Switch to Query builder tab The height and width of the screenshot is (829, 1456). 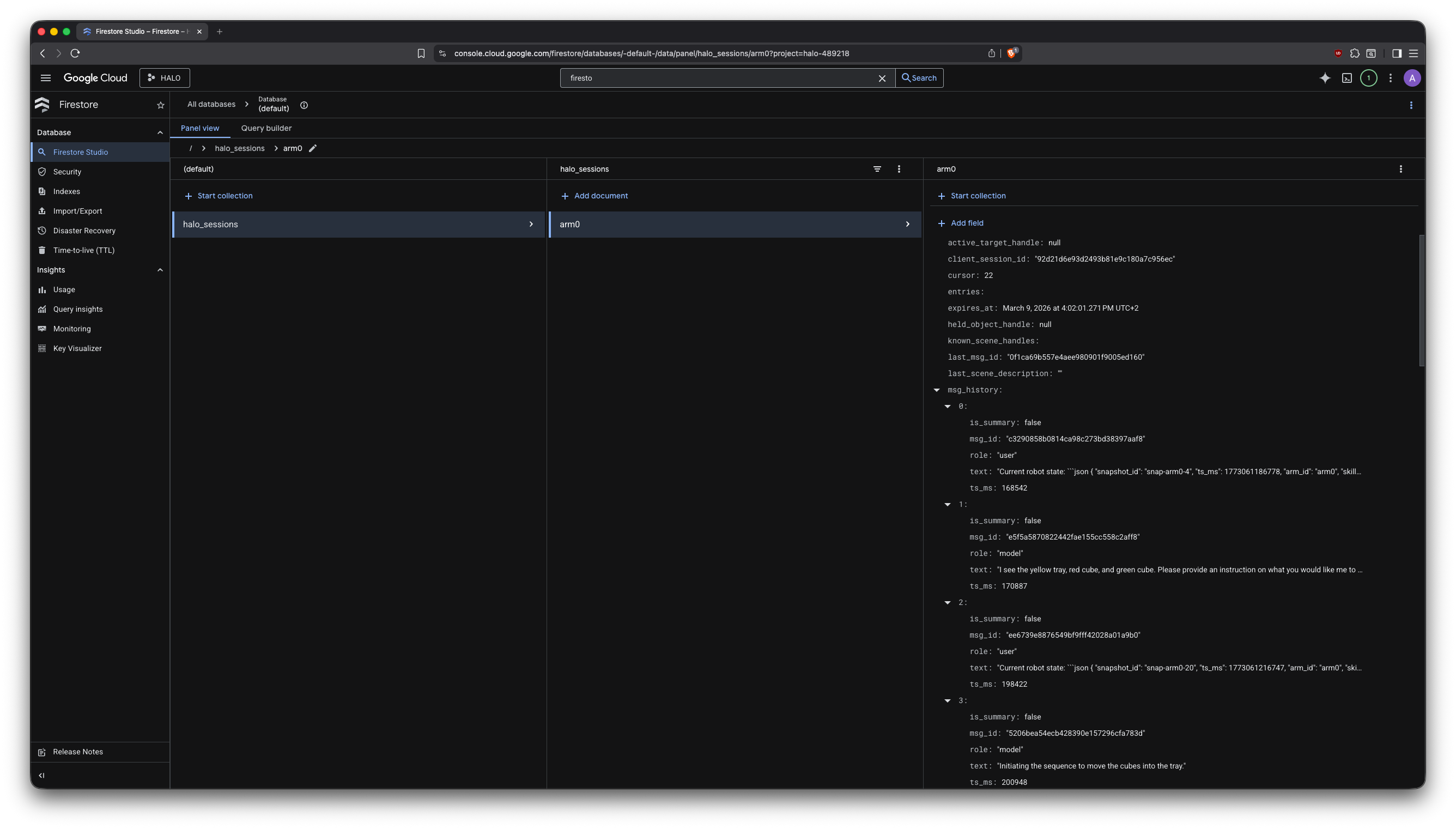pos(266,128)
